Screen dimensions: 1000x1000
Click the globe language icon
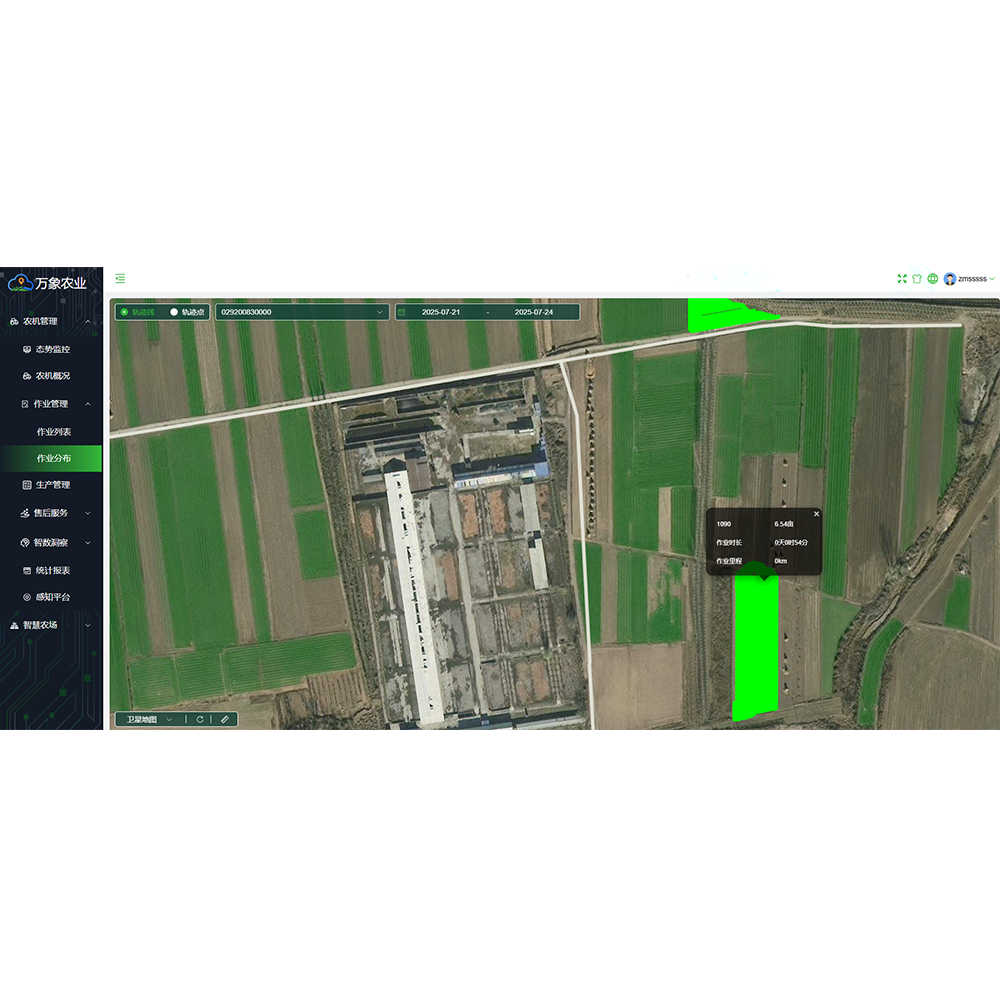(x=932, y=279)
